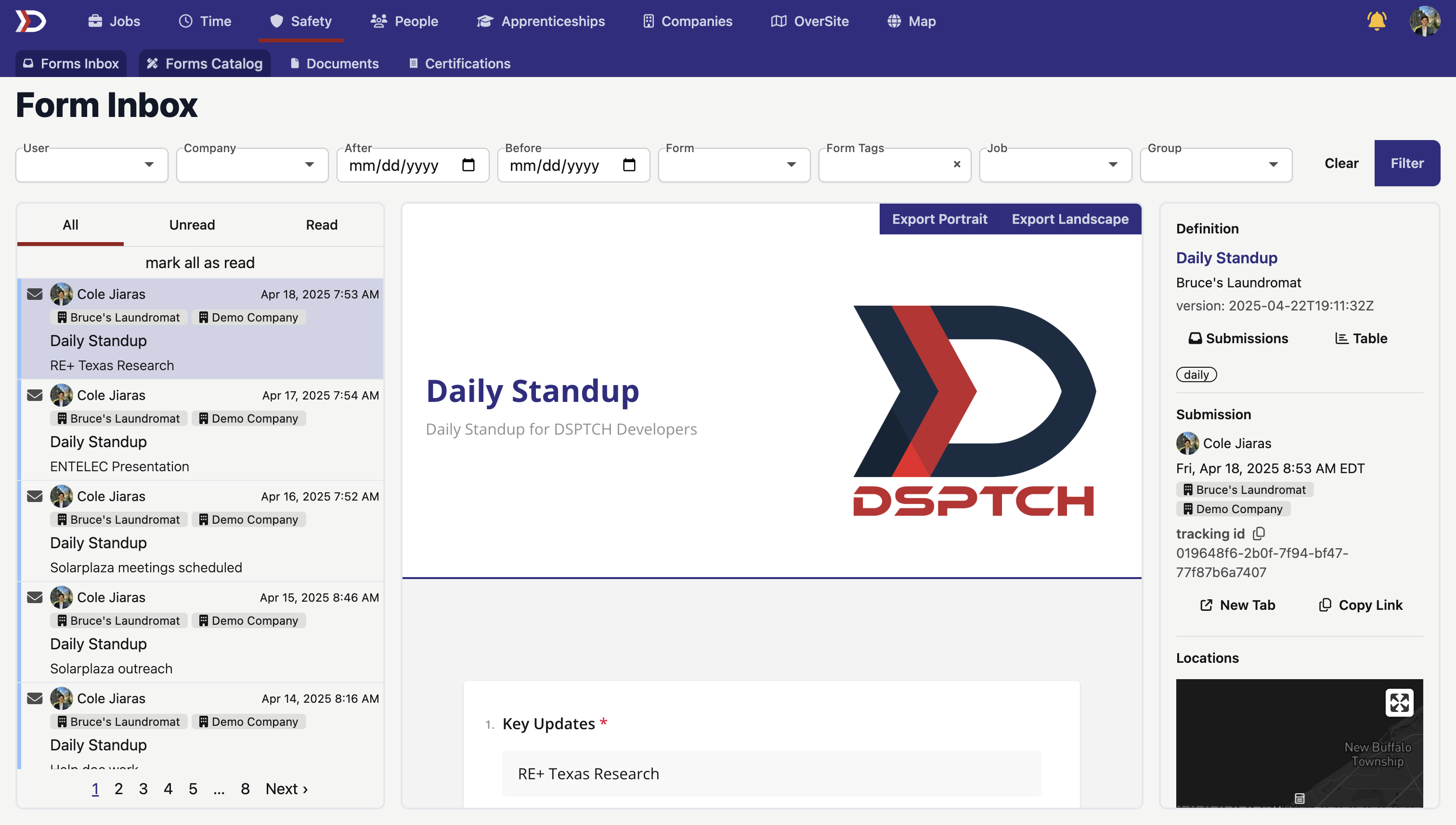This screenshot has width=1456, height=825.
Task: Click Bruce's Laundromat chip in Submission panel
Action: pos(1245,490)
